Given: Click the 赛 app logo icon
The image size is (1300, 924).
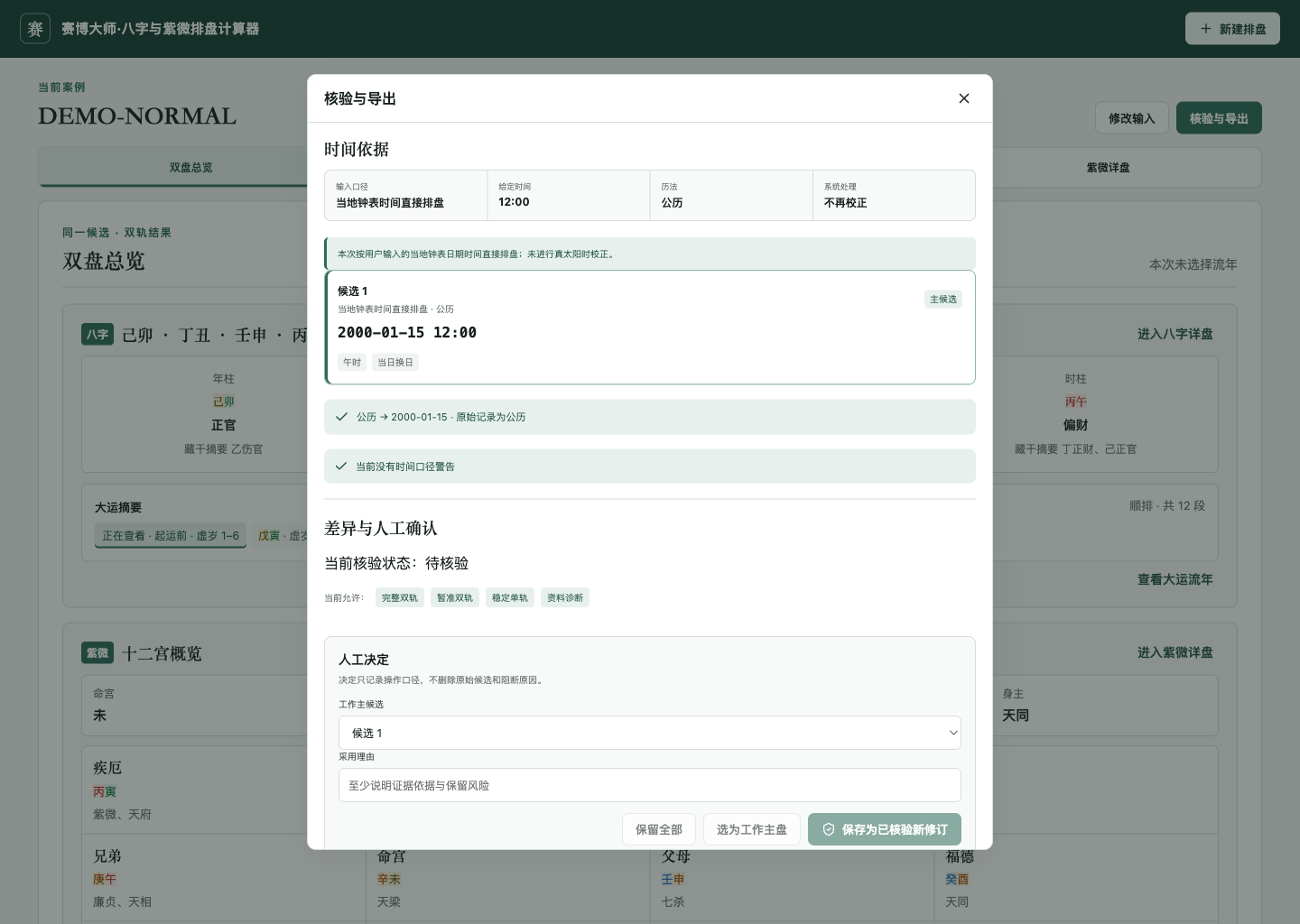Looking at the screenshot, I should pos(35,29).
